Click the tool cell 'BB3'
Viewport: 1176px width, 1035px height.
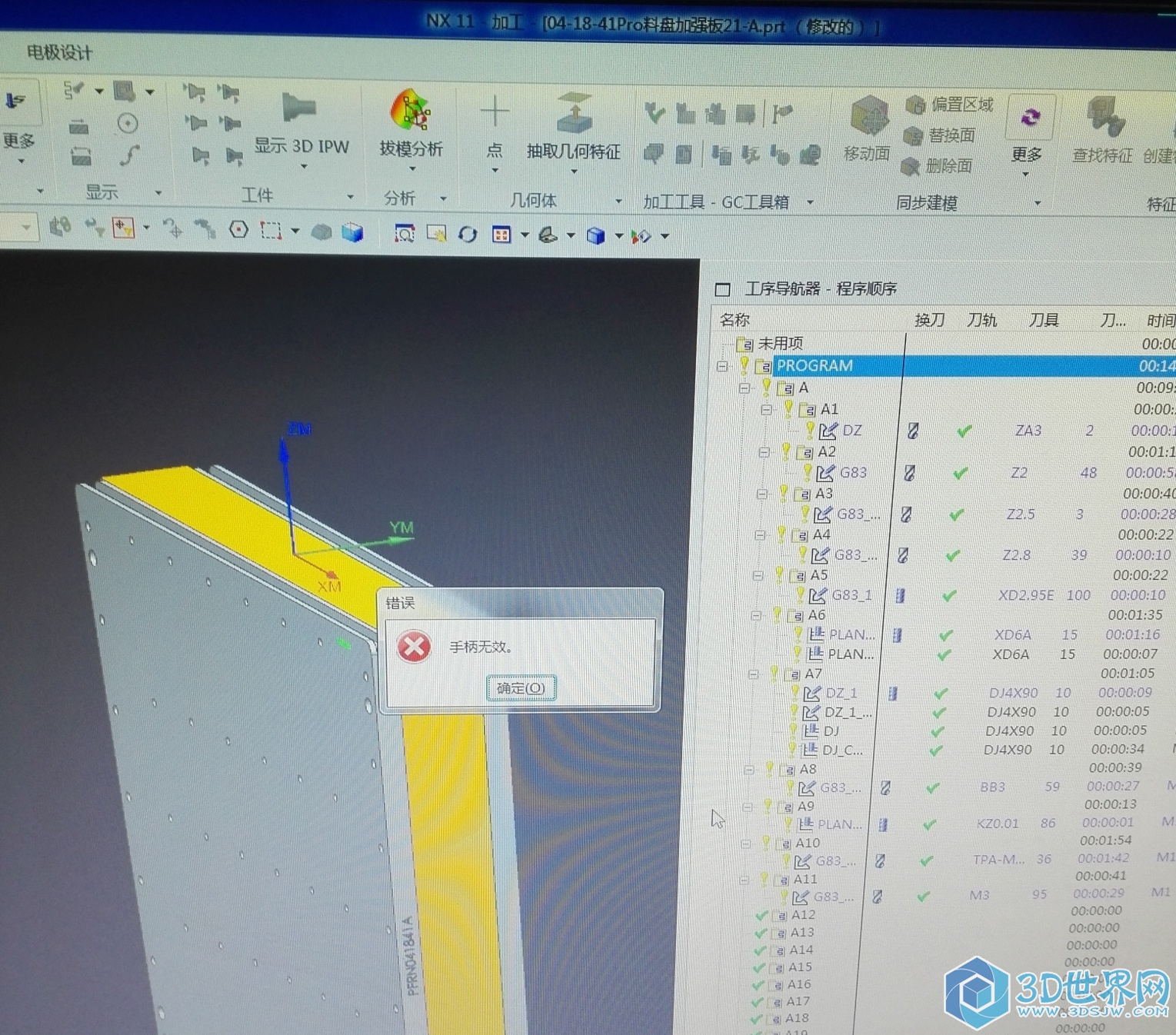click(992, 787)
